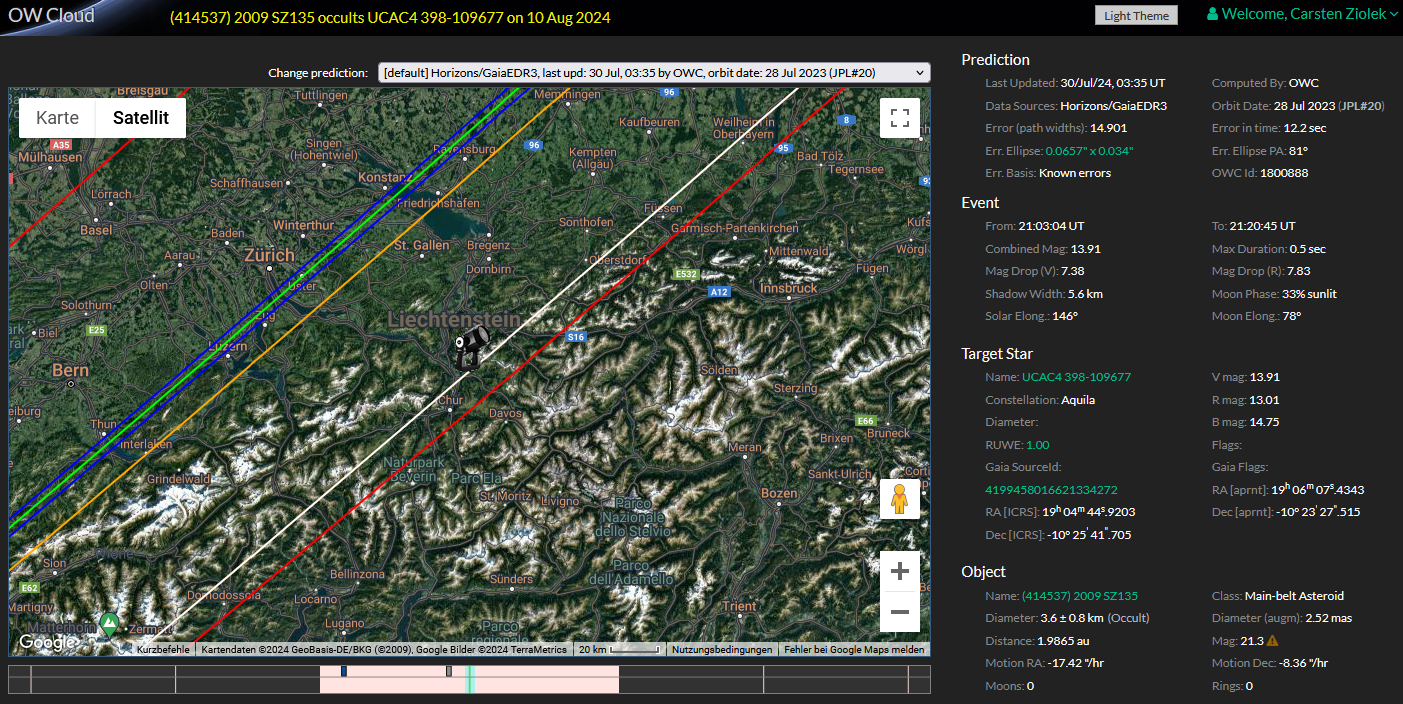Click the Error (path widths) value 14.901

click(1109, 128)
